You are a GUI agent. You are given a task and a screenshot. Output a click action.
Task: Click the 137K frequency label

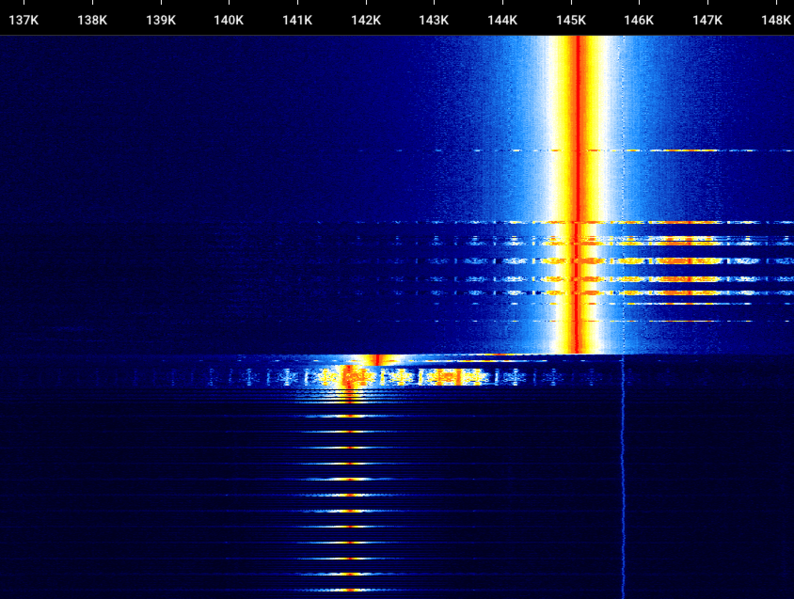[x=24, y=20]
